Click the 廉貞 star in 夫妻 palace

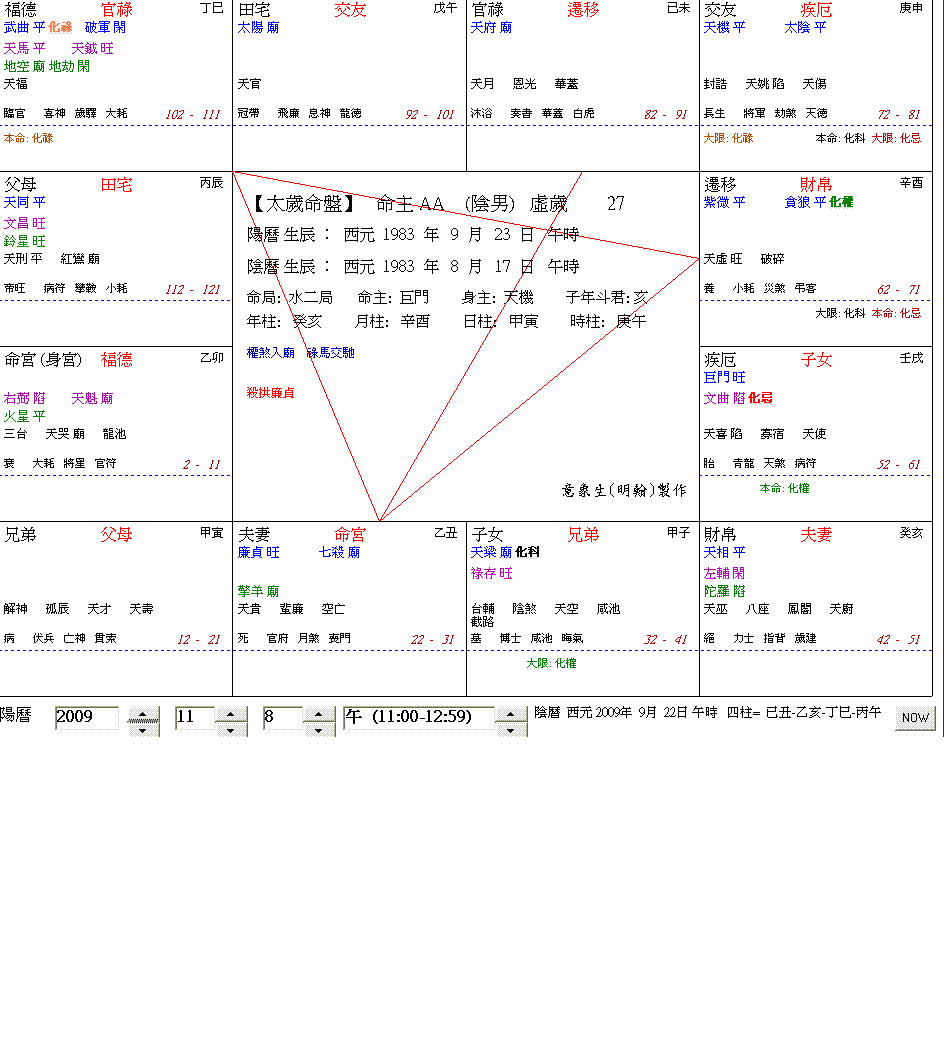coord(253,552)
